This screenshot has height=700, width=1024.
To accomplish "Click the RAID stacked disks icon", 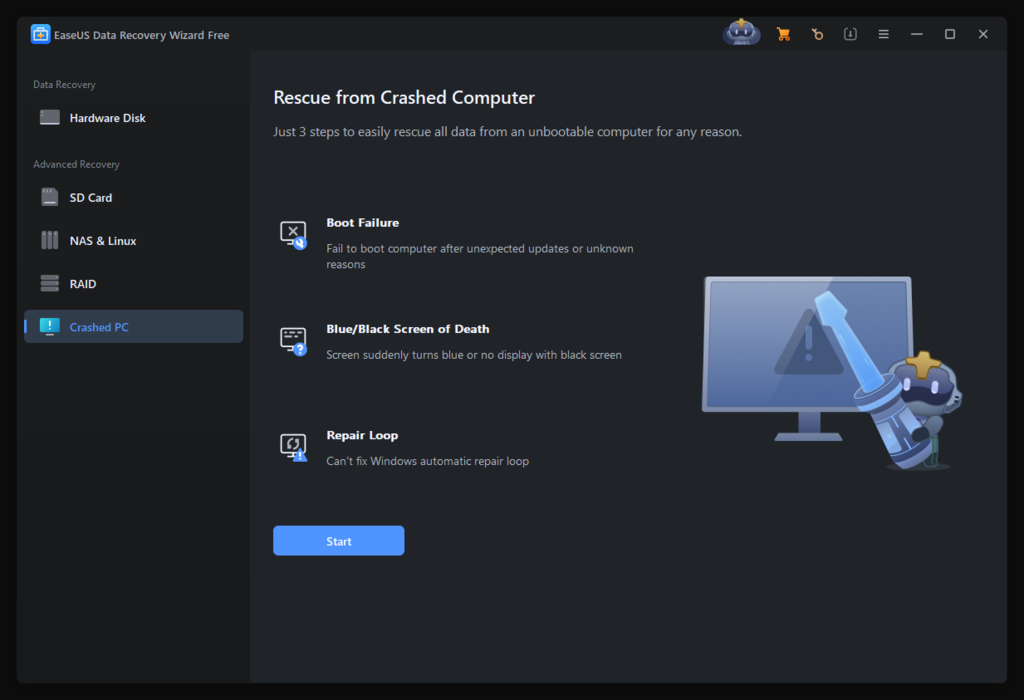I will click(x=50, y=283).
